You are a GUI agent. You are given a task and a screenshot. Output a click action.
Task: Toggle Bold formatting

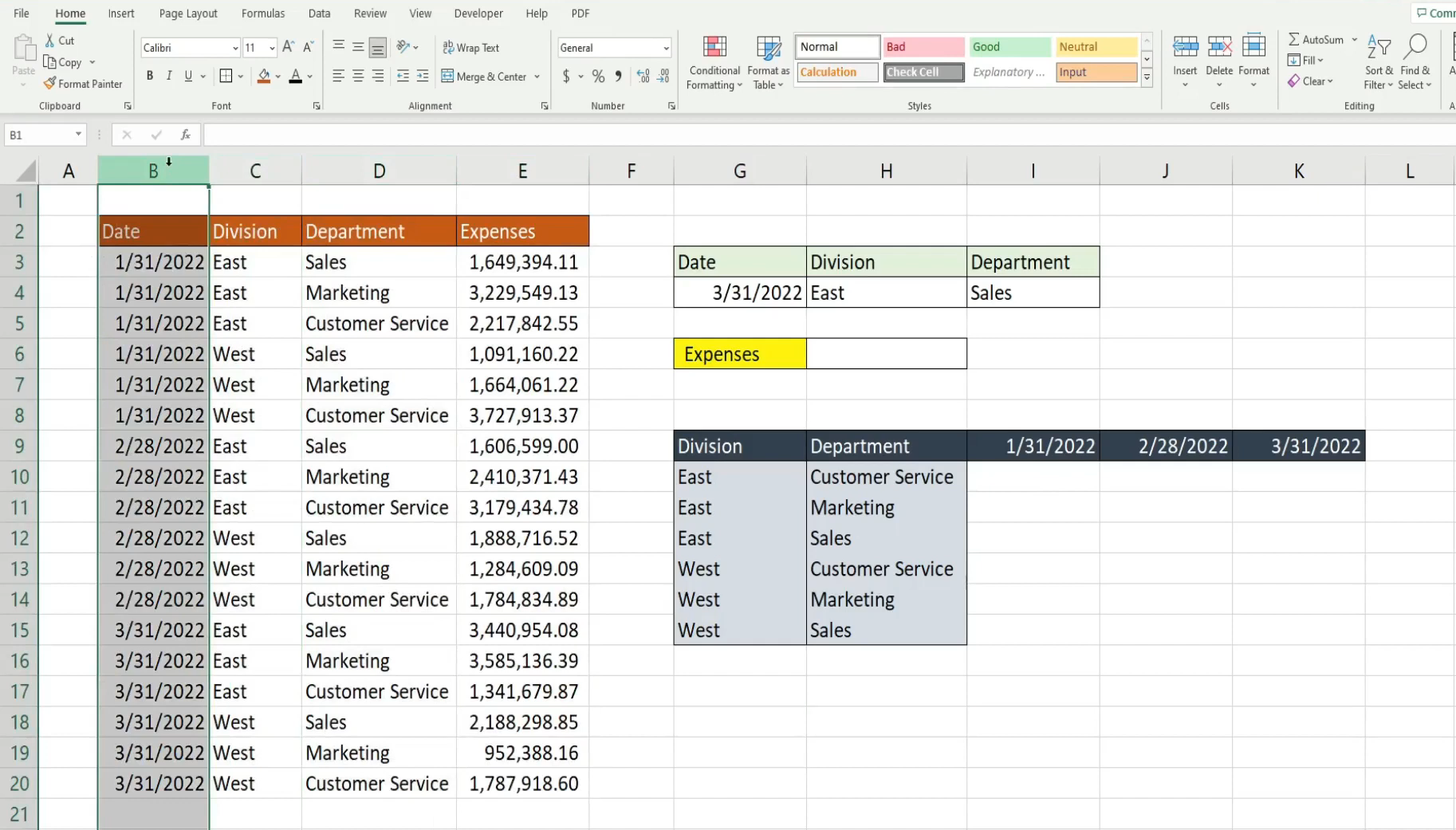[150, 77]
